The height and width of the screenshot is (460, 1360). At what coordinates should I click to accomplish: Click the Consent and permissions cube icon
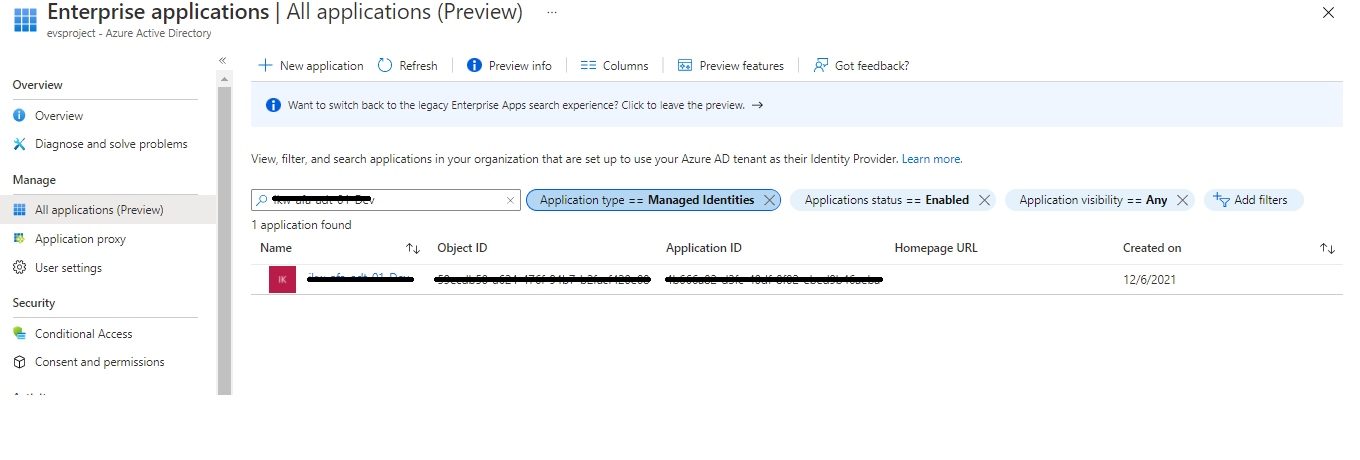[x=19, y=362]
